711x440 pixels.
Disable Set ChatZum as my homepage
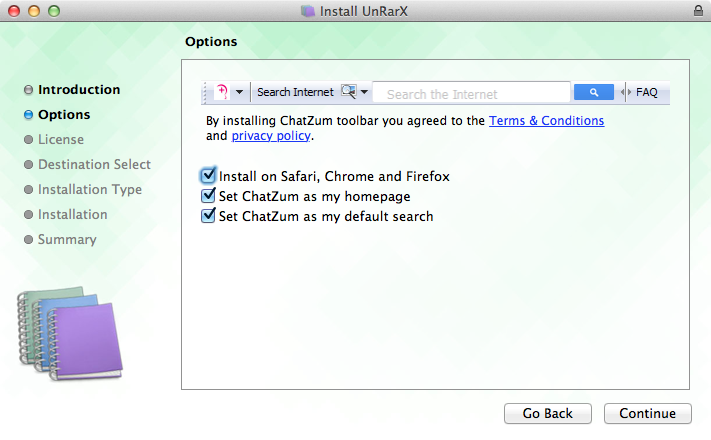[x=209, y=196]
